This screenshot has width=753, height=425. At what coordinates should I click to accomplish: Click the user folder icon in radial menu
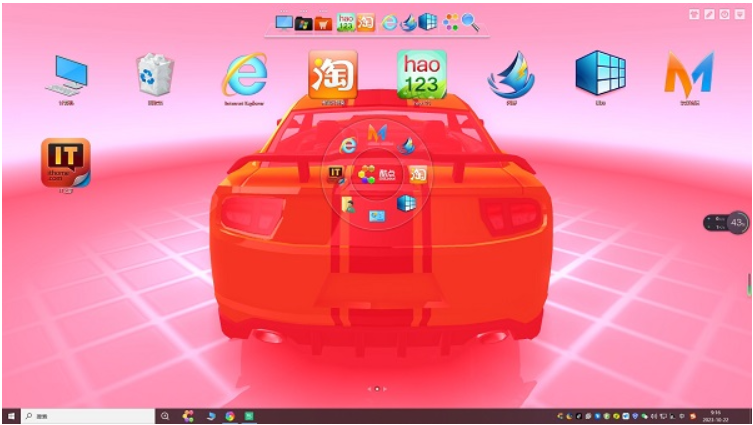348,204
